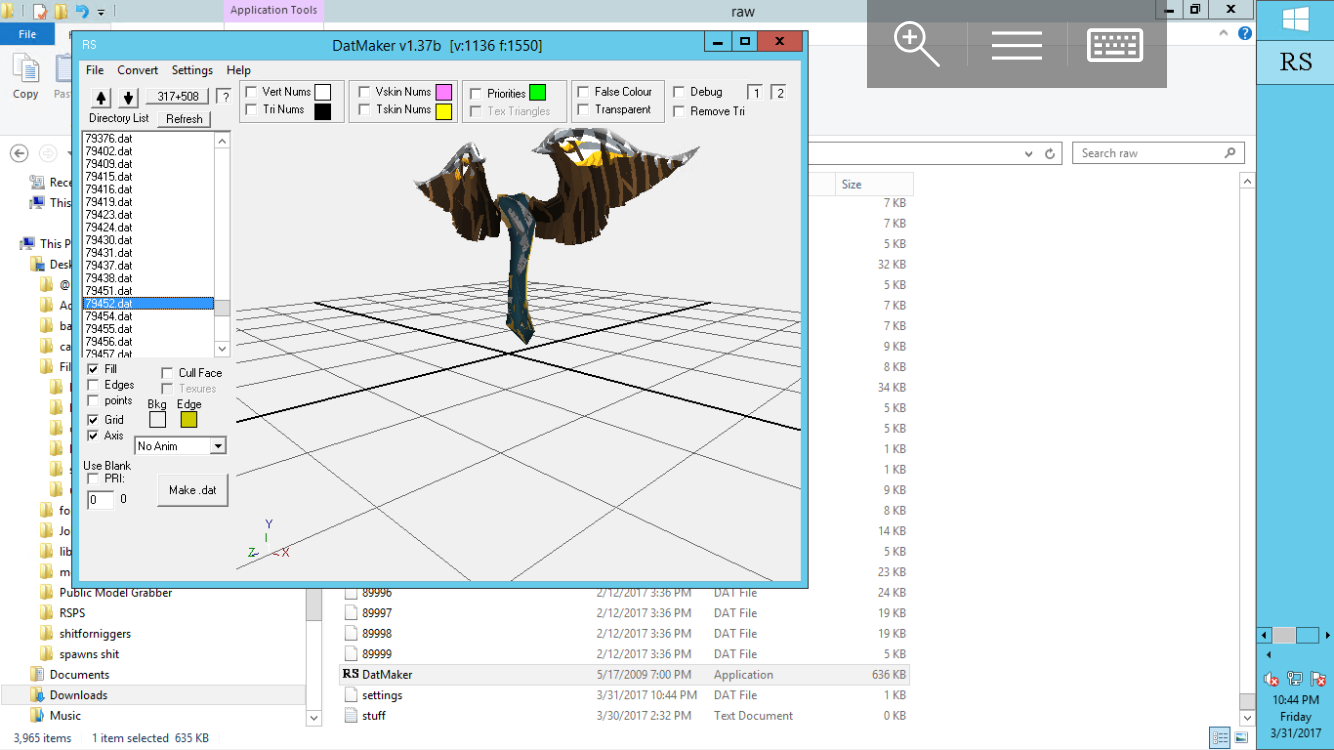The height and width of the screenshot is (750, 1334).
Task: Open the magnifier zoom overlay icon
Action: (917, 45)
